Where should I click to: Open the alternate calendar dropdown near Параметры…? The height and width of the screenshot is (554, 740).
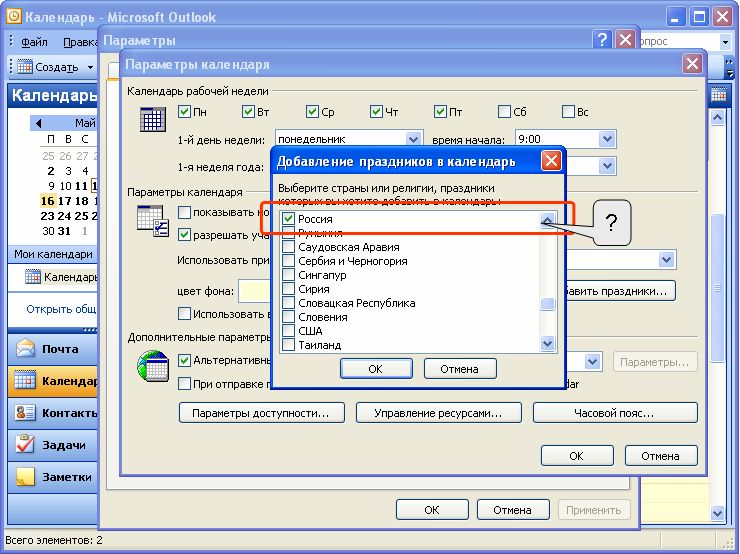tap(592, 362)
